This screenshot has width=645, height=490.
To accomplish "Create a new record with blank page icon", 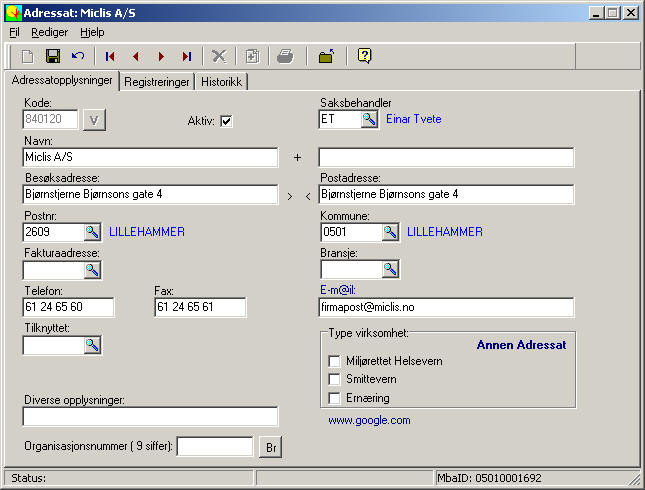I will pyautogui.click(x=28, y=56).
